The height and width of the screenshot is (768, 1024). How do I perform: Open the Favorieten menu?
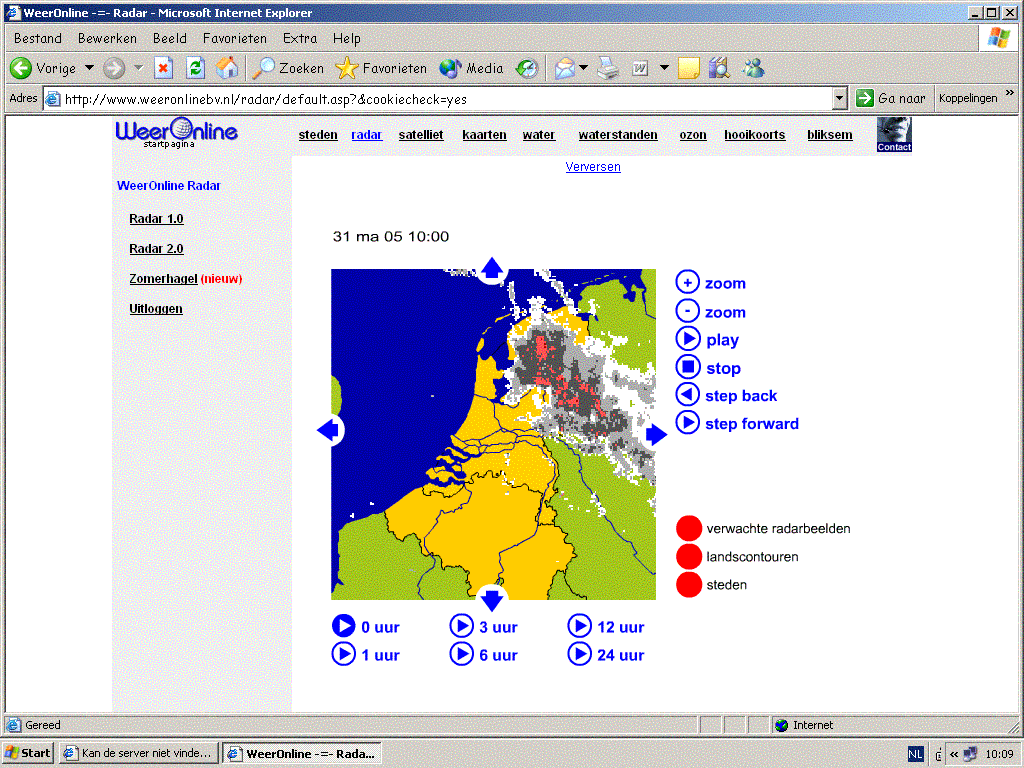(234, 39)
